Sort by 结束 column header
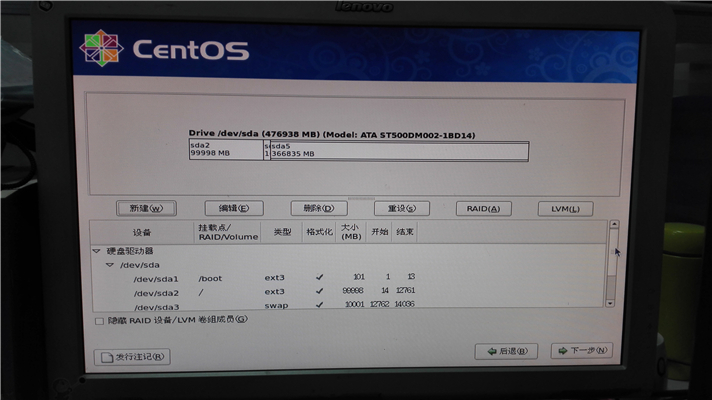Image resolution: width=712 pixels, height=400 pixels. (x=405, y=232)
